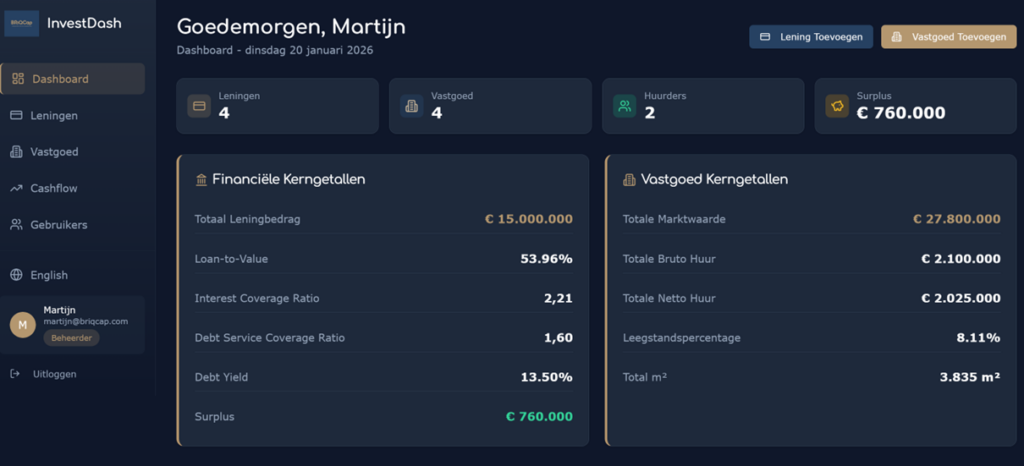The height and width of the screenshot is (466, 1024).
Task: Click the InvestDash logo thumbnail
Action: point(21,23)
